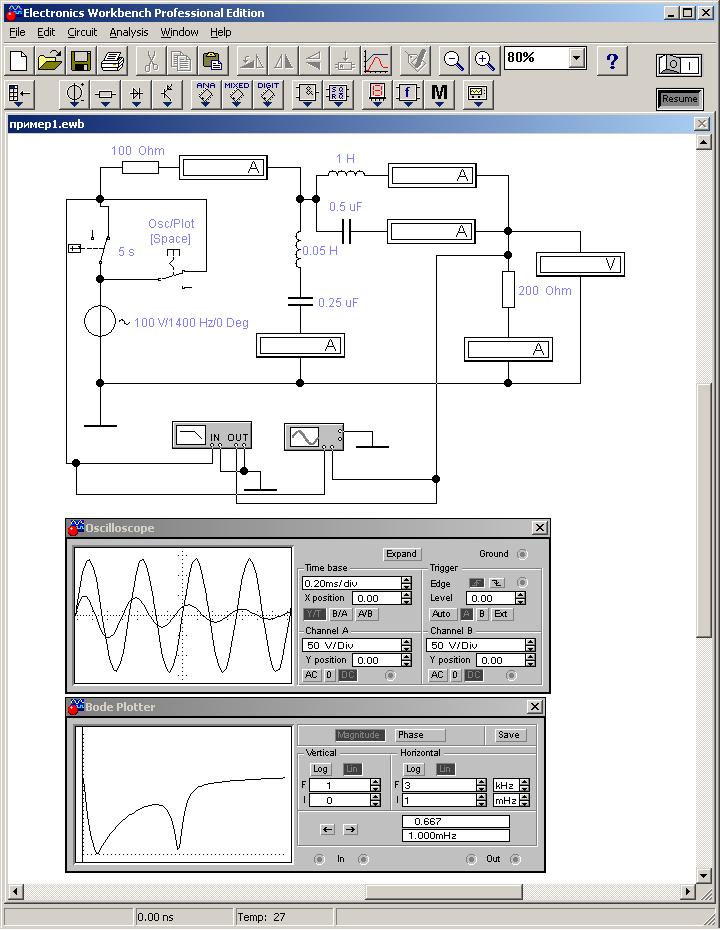720x930 pixels.
Task: Open the File menu
Action: tap(17, 32)
